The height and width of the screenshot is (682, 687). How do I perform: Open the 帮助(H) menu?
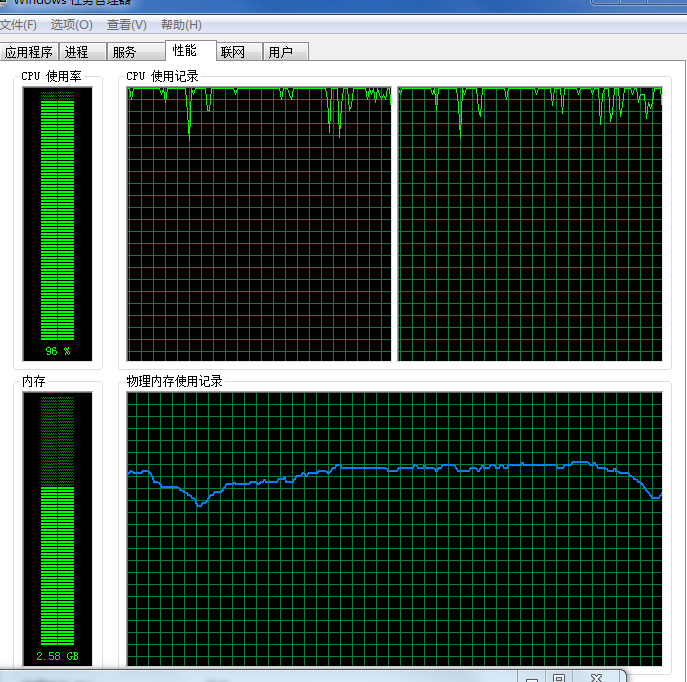point(180,24)
